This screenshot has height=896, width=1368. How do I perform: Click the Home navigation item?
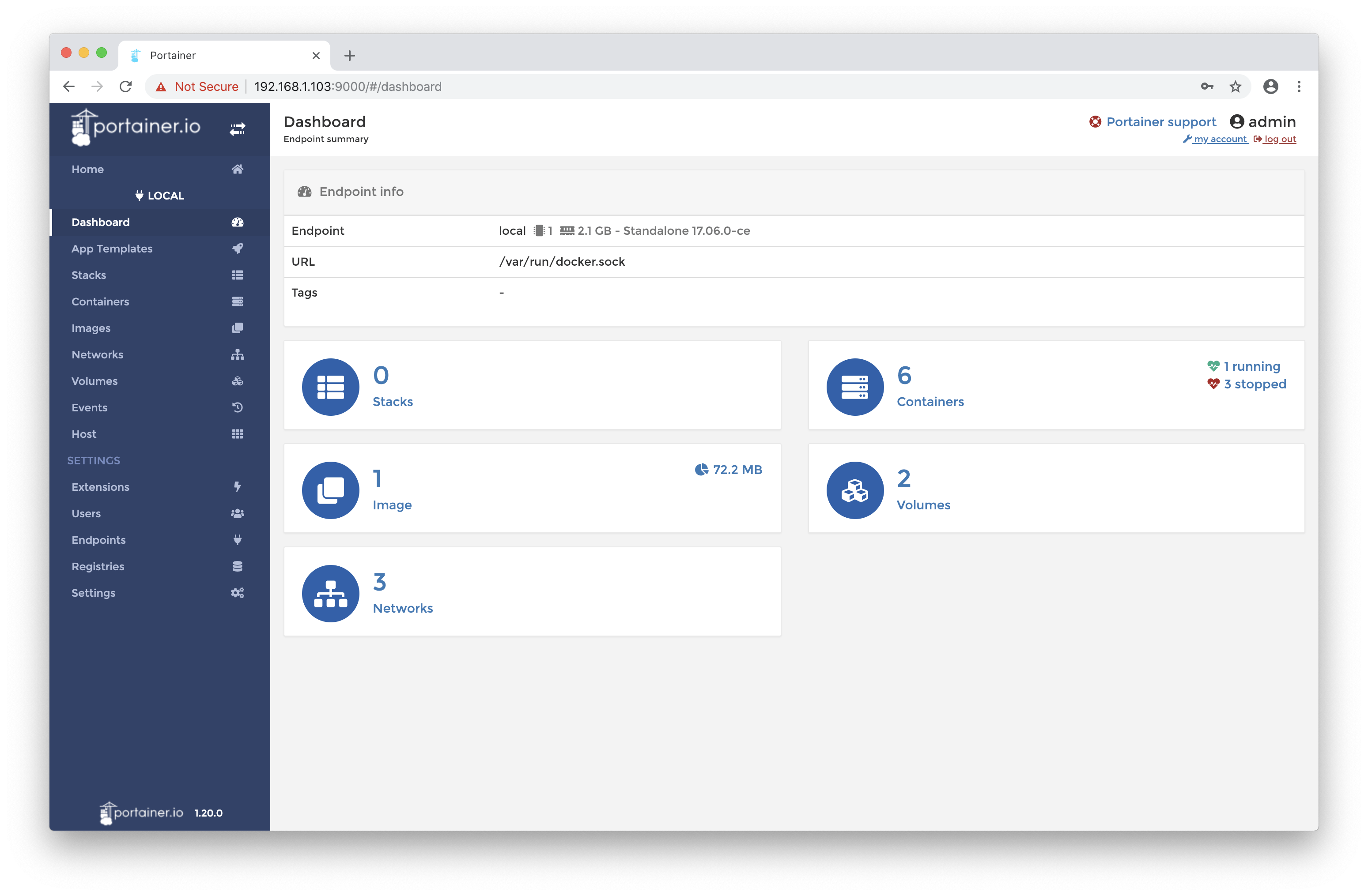coord(156,168)
